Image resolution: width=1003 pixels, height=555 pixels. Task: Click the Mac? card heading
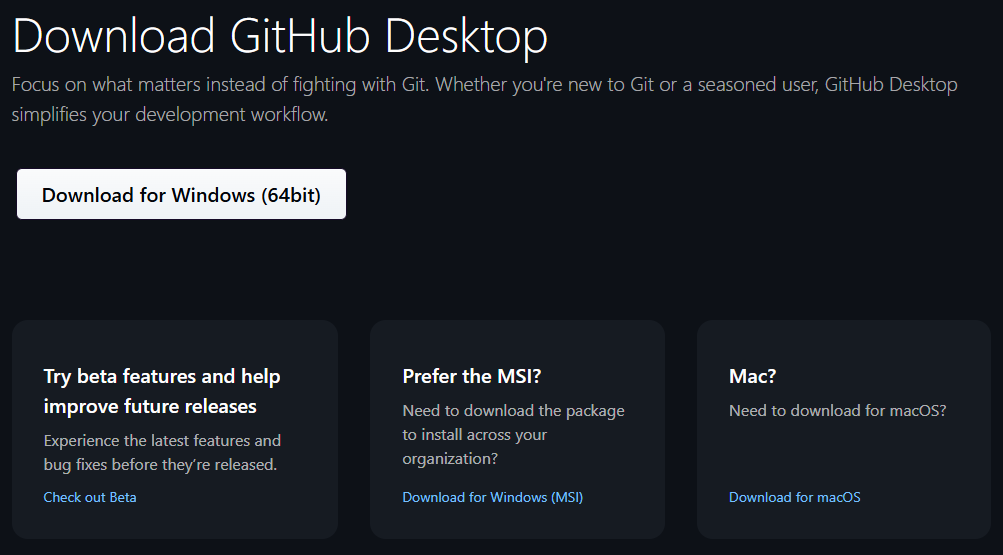[x=752, y=376]
